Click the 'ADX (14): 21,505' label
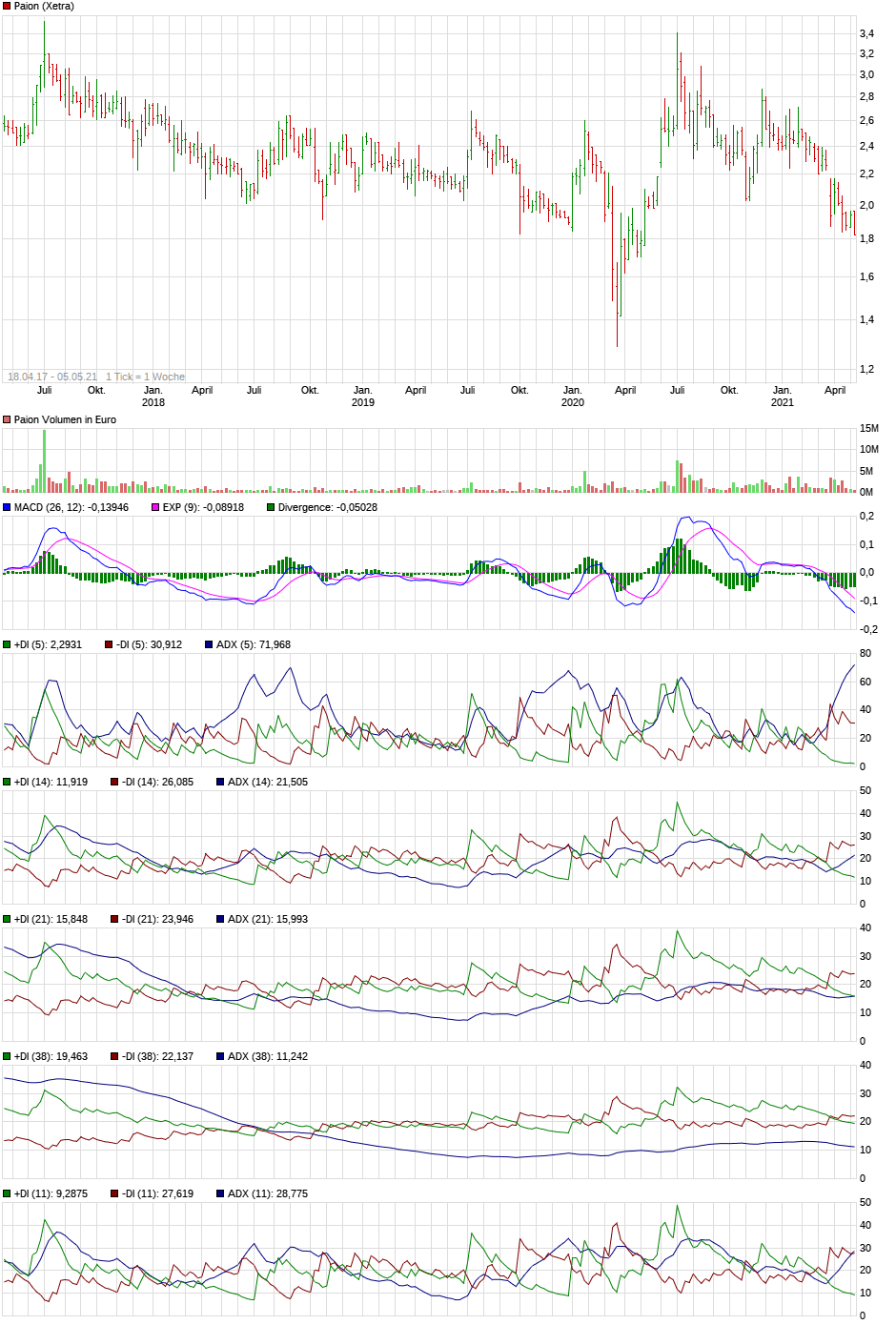The height and width of the screenshot is (1325, 896). click(x=268, y=783)
